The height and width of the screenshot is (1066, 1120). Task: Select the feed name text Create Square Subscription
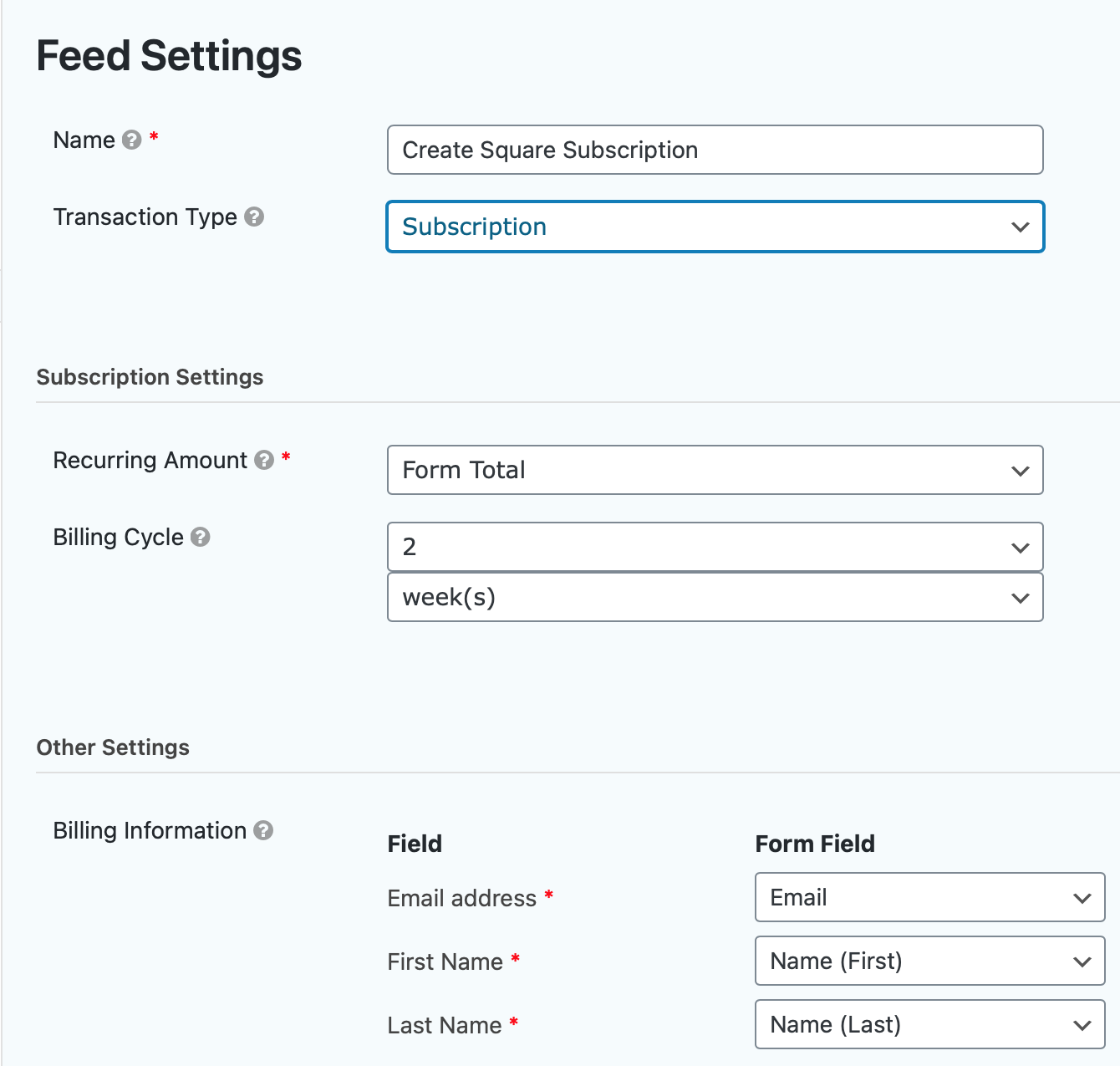tap(550, 150)
